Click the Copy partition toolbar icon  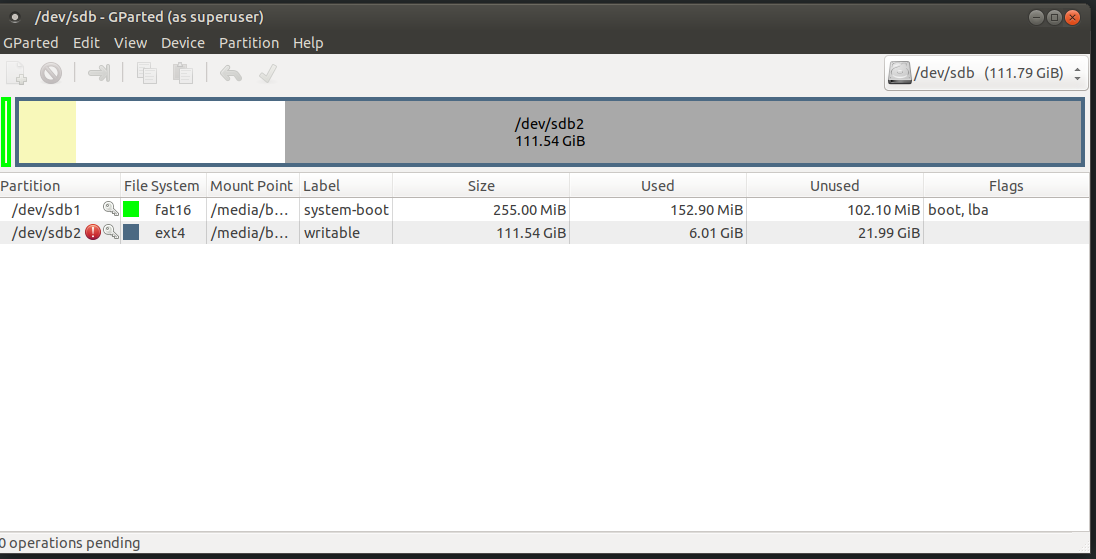tap(147, 73)
